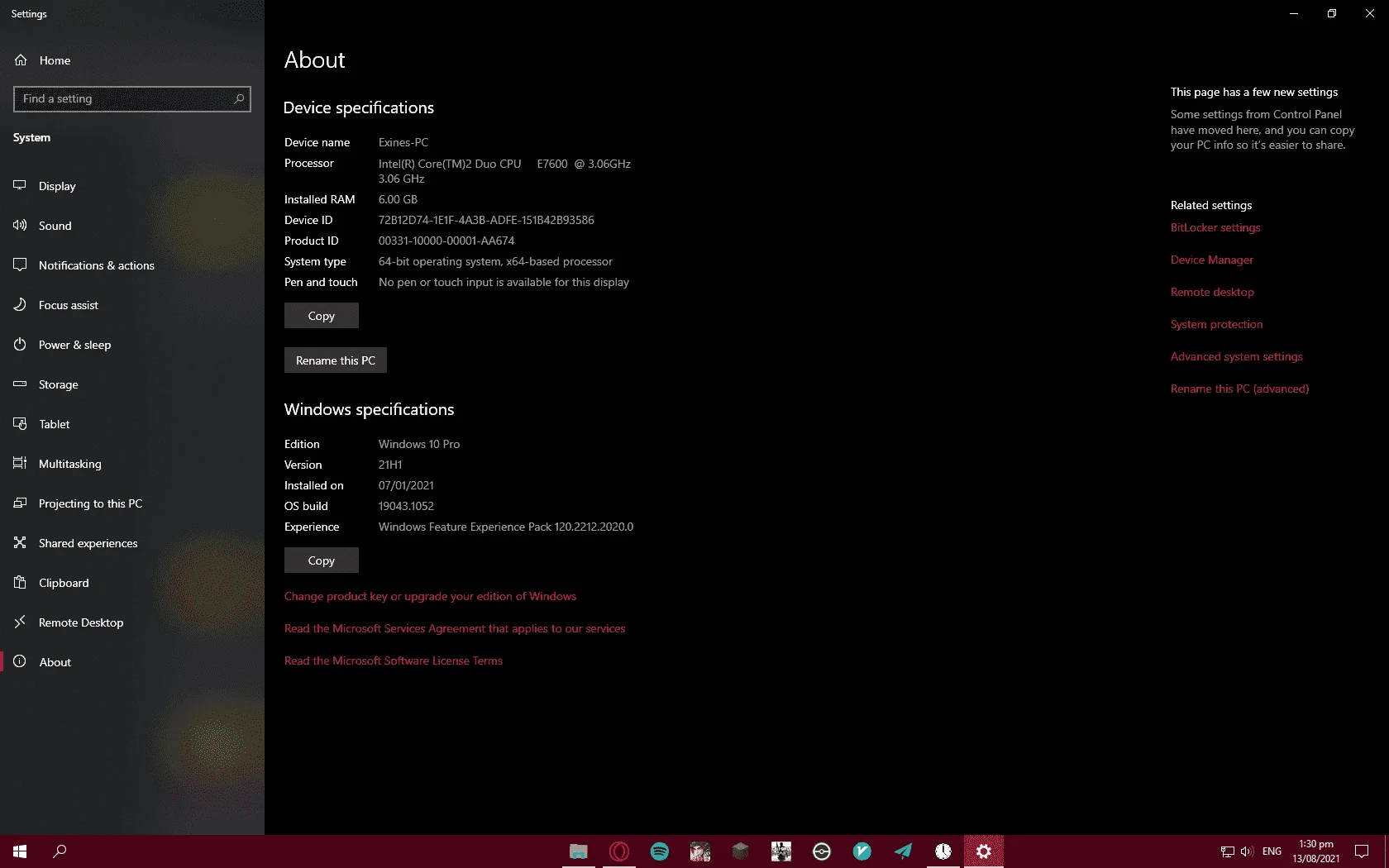Open Remote desktop link under Related settings
The width and height of the screenshot is (1389, 868).
coord(1212,292)
